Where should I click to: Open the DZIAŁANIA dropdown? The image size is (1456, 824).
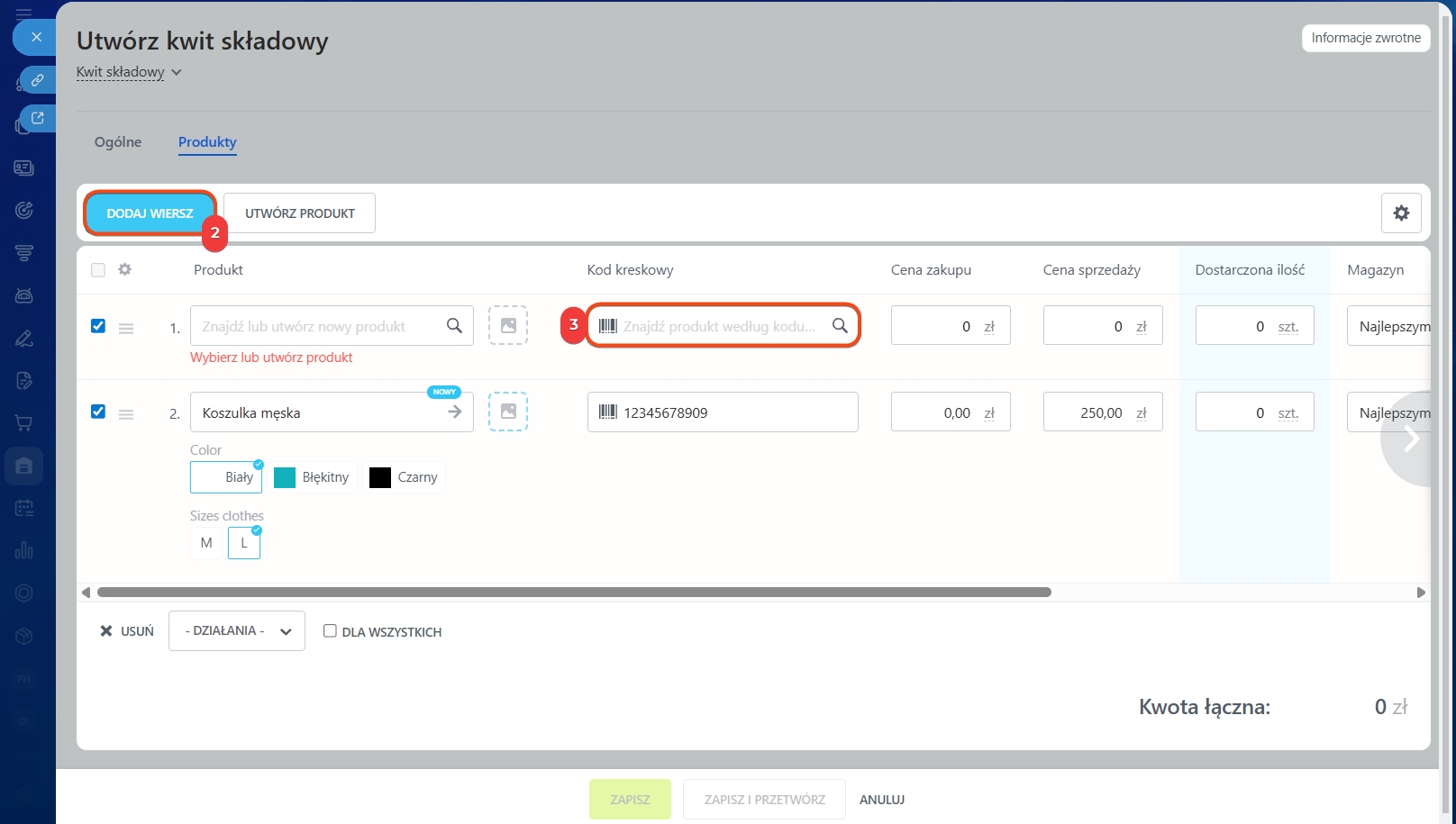coord(237,631)
